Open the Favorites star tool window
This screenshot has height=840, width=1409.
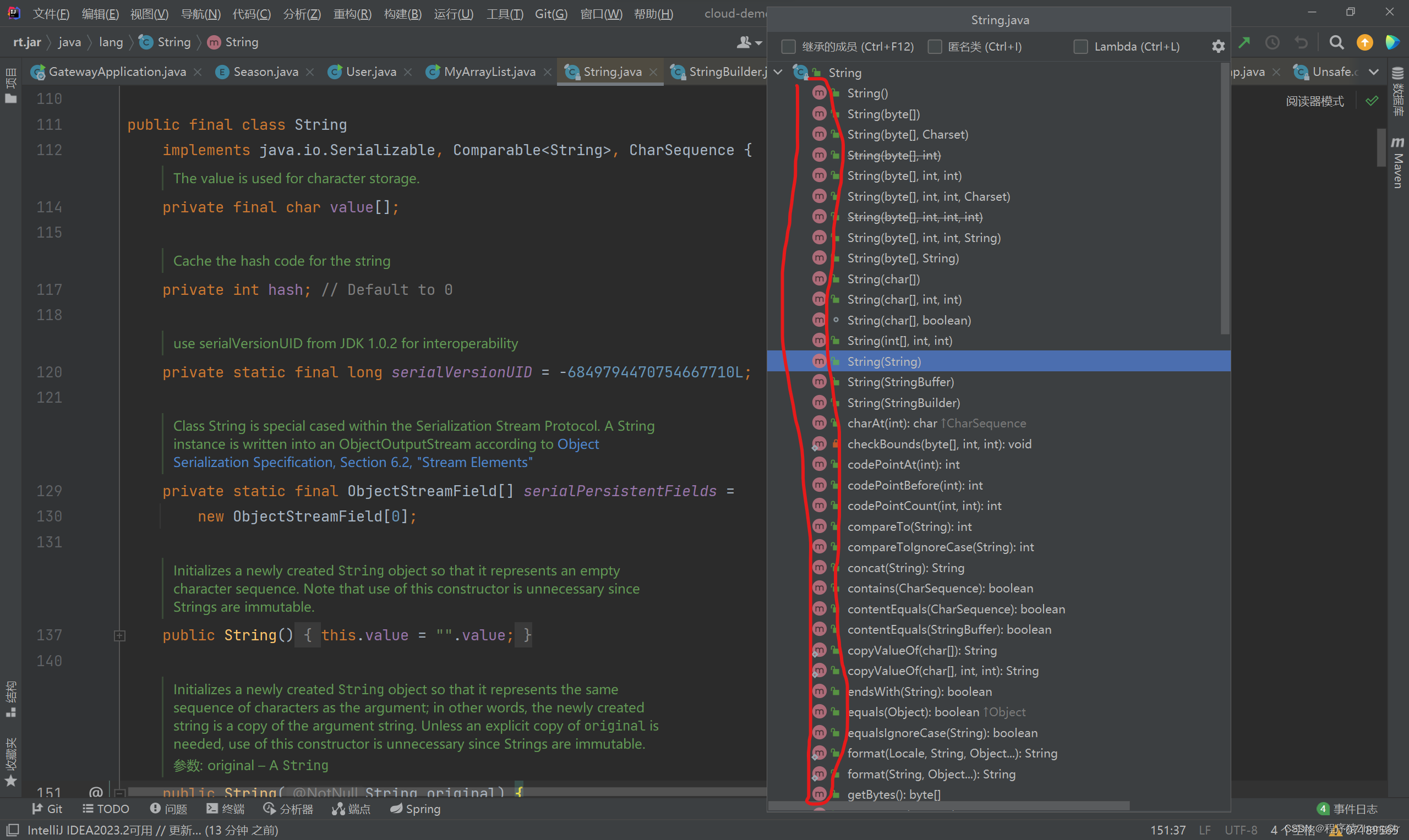[x=11, y=762]
